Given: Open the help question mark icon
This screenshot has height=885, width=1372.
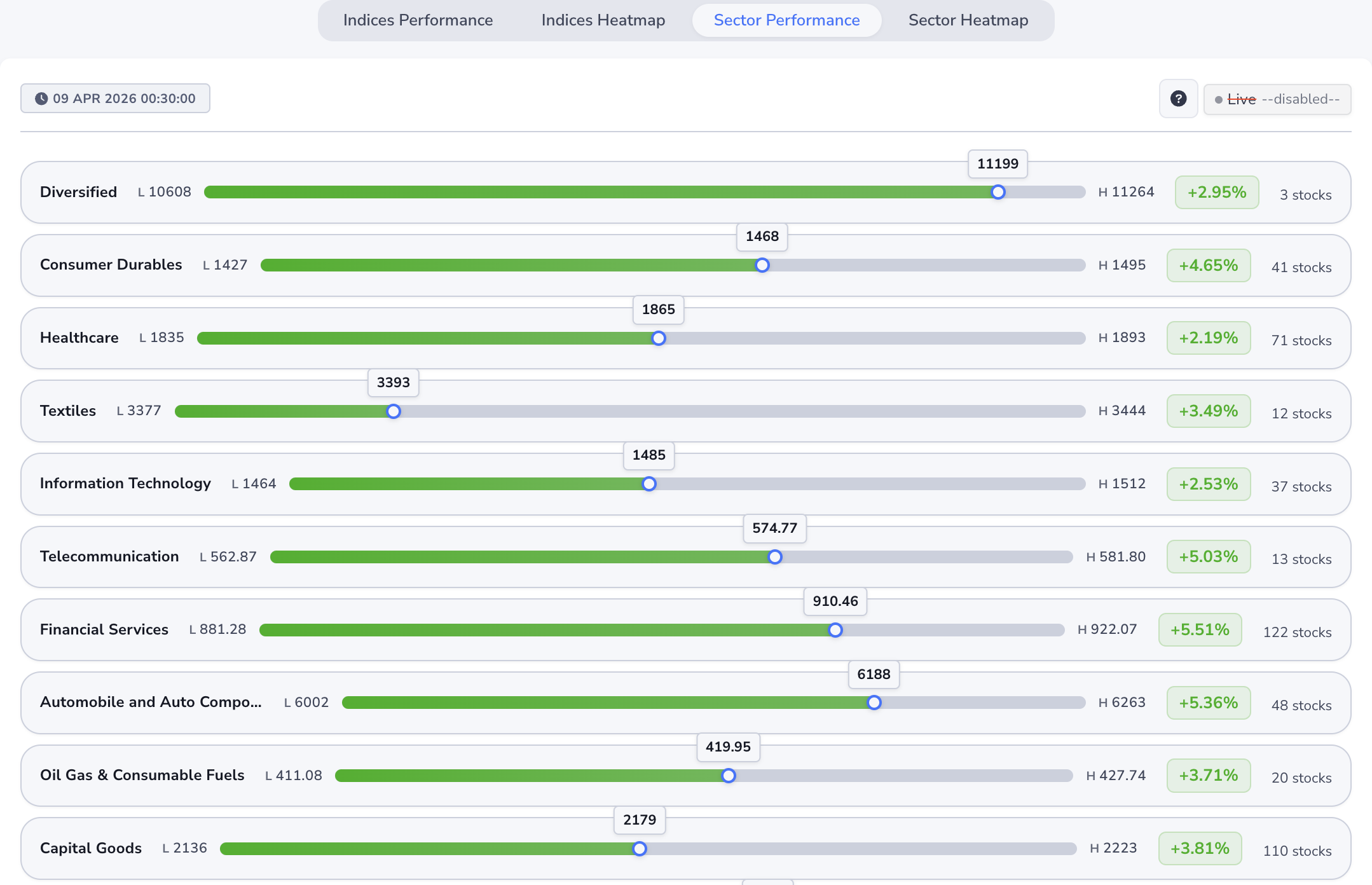Looking at the screenshot, I should pyautogui.click(x=1178, y=99).
